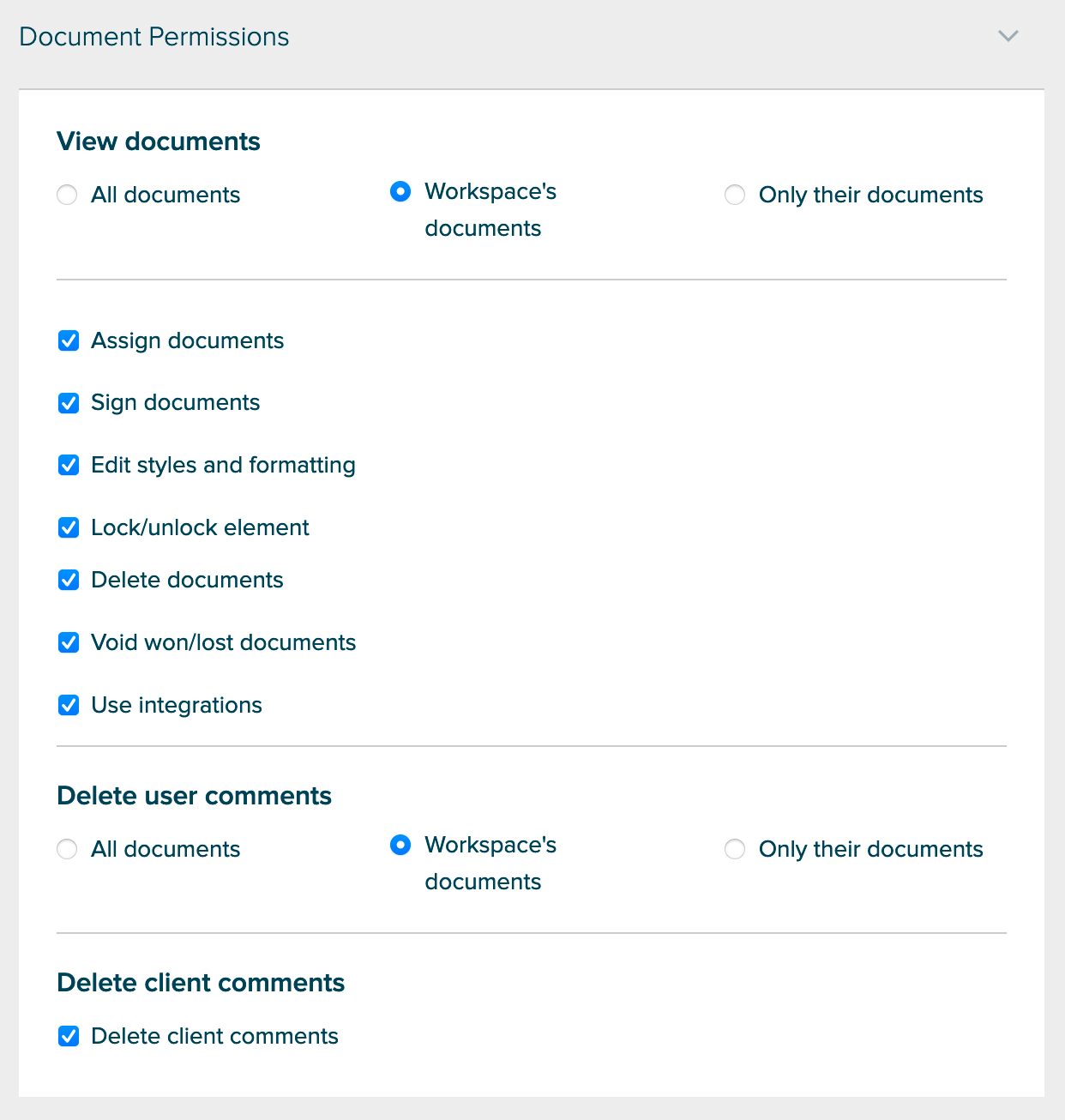Toggle Lock/unlock element checkbox
This screenshot has height=1120, width=1065.
pyautogui.click(x=69, y=527)
